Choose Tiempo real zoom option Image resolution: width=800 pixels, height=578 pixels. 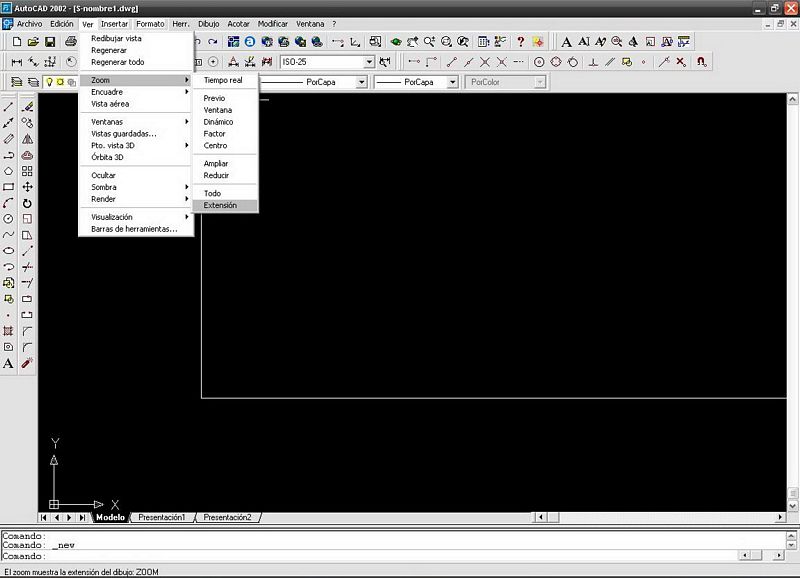pos(225,80)
